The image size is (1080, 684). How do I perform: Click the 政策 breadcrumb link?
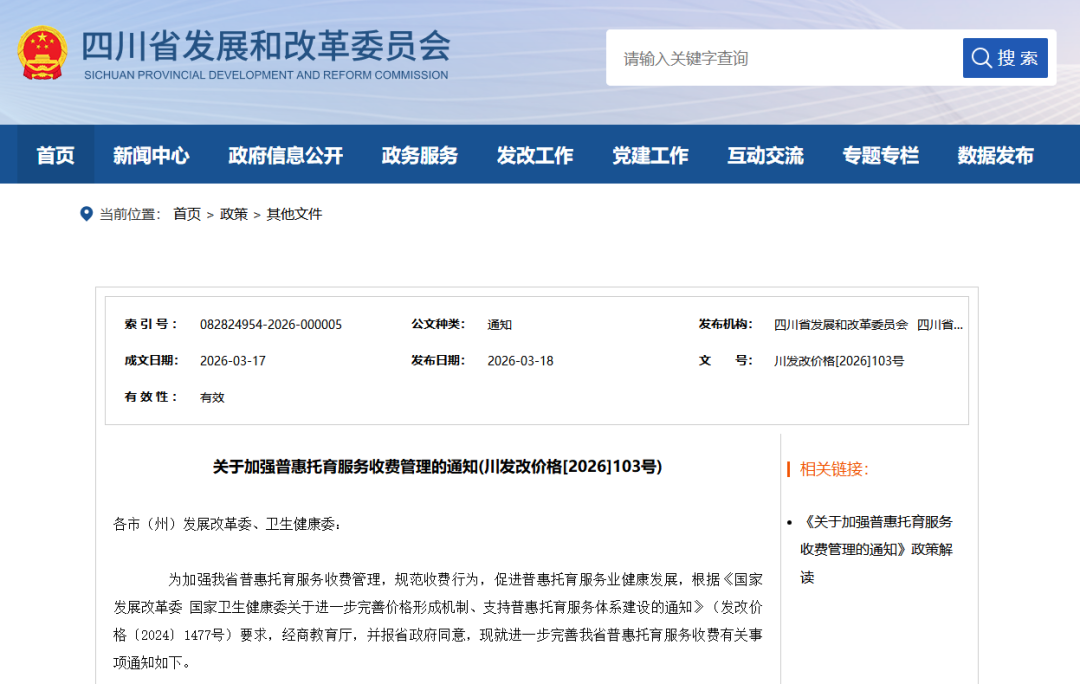click(233, 214)
